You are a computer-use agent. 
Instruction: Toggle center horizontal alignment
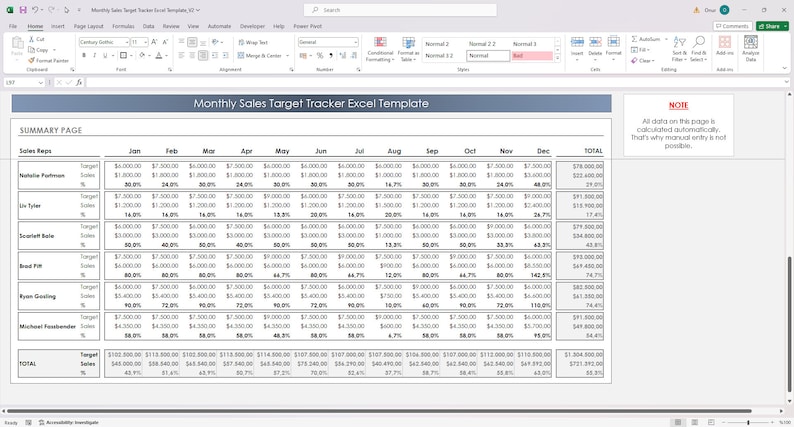(192, 55)
